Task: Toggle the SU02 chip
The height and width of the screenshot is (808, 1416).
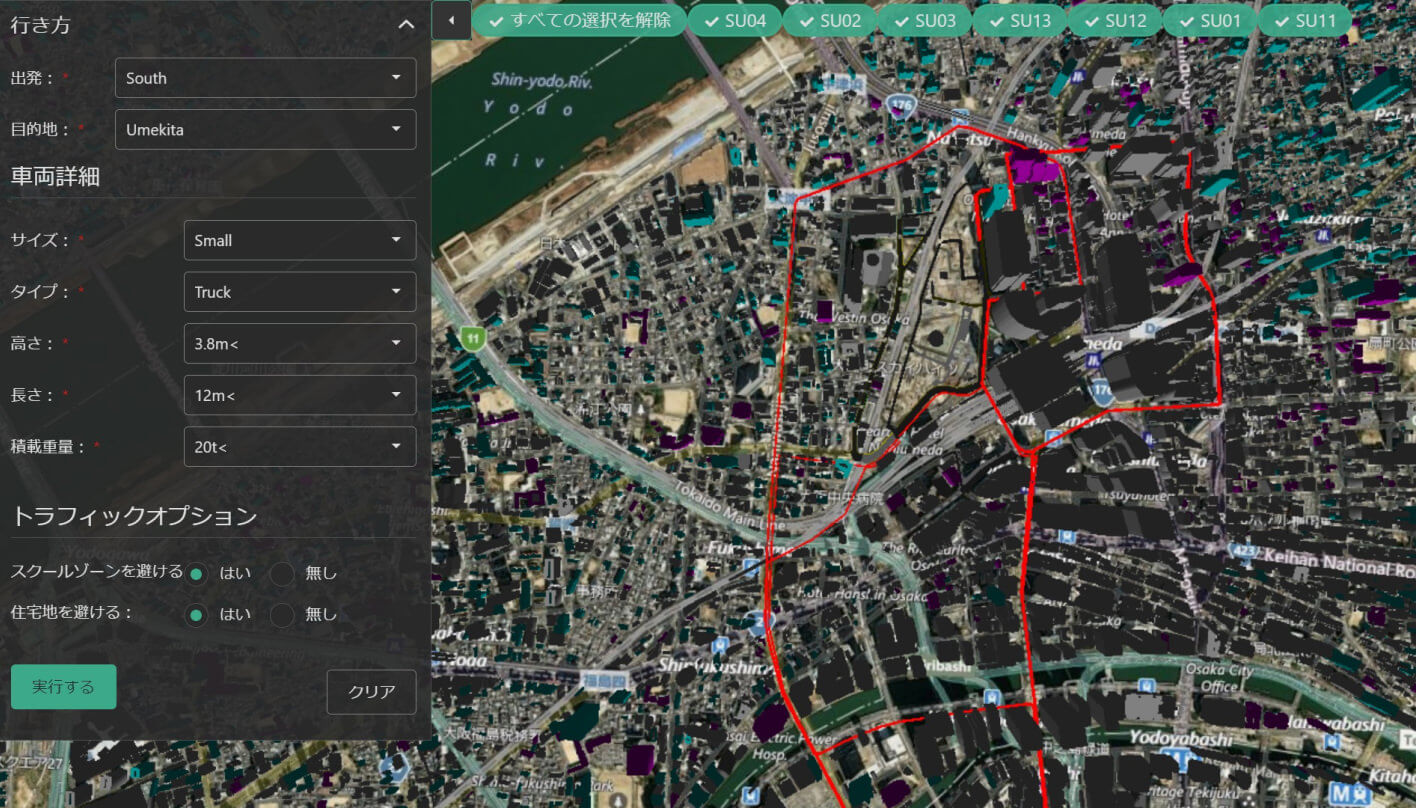Action: click(x=830, y=20)
